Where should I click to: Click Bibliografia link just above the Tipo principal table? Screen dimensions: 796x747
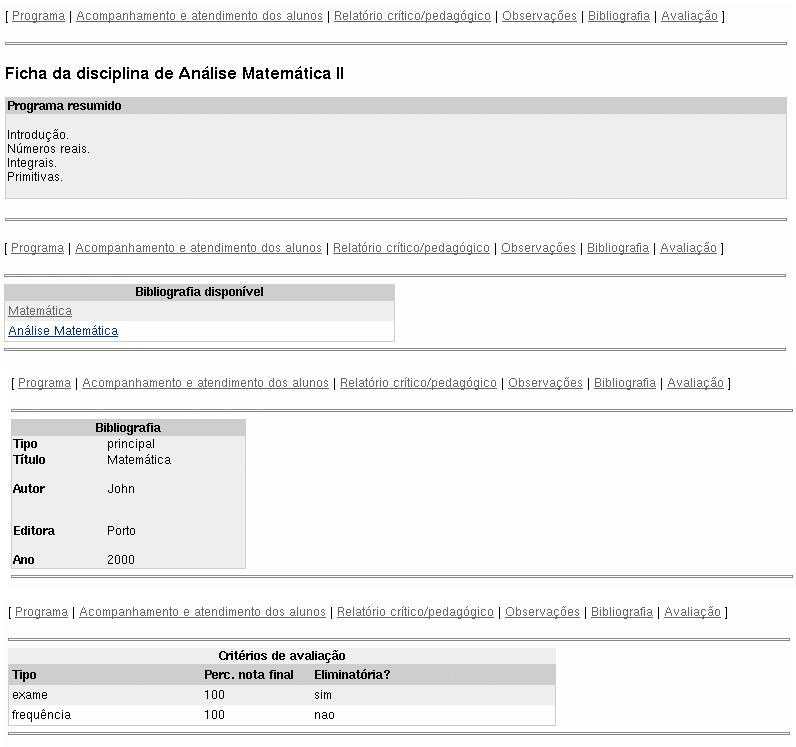point(625,383)
